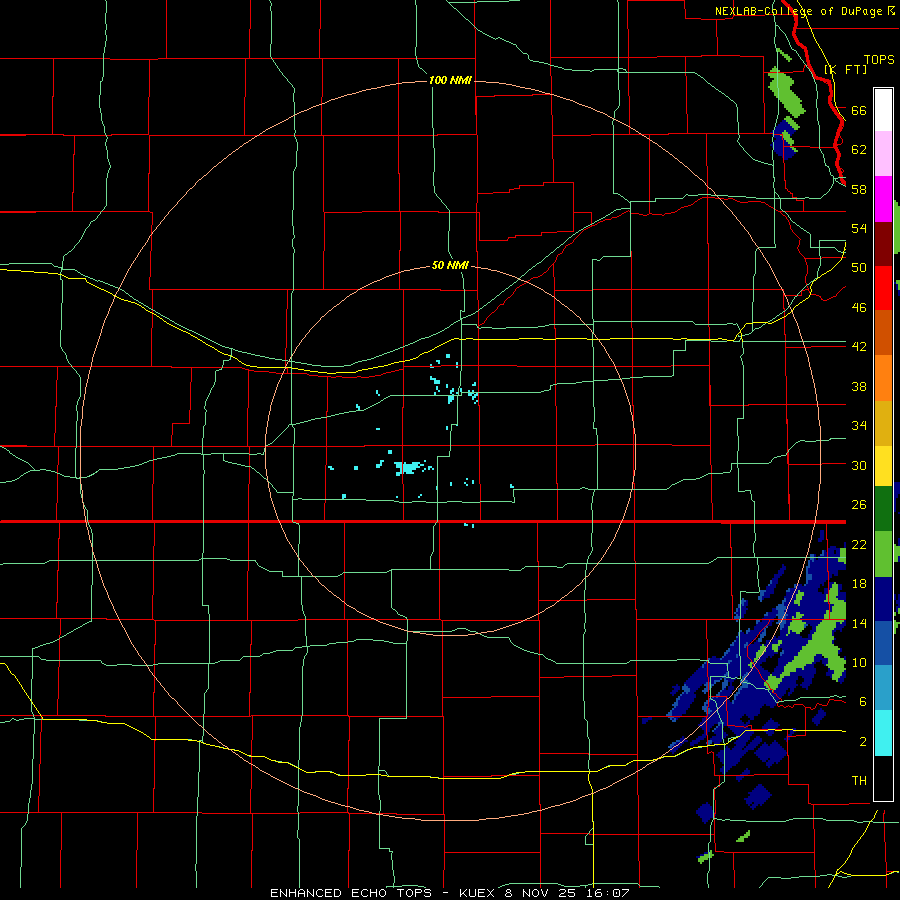The width and height of the screenshot is (900, 900).
Task: Select the 100 NMI range ring label
Action: (x=450, y=80)
